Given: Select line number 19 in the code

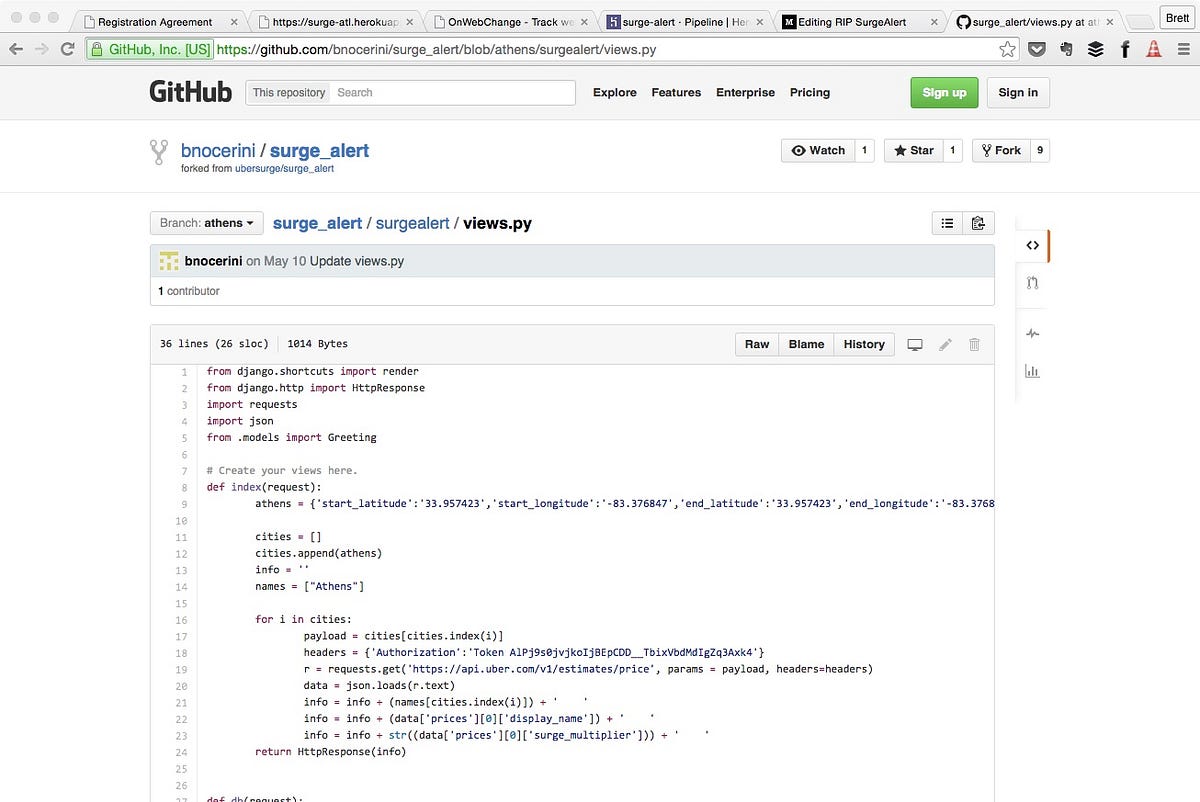Looking at the screenshot, I should pyautogui.click(x=181, y=669).
